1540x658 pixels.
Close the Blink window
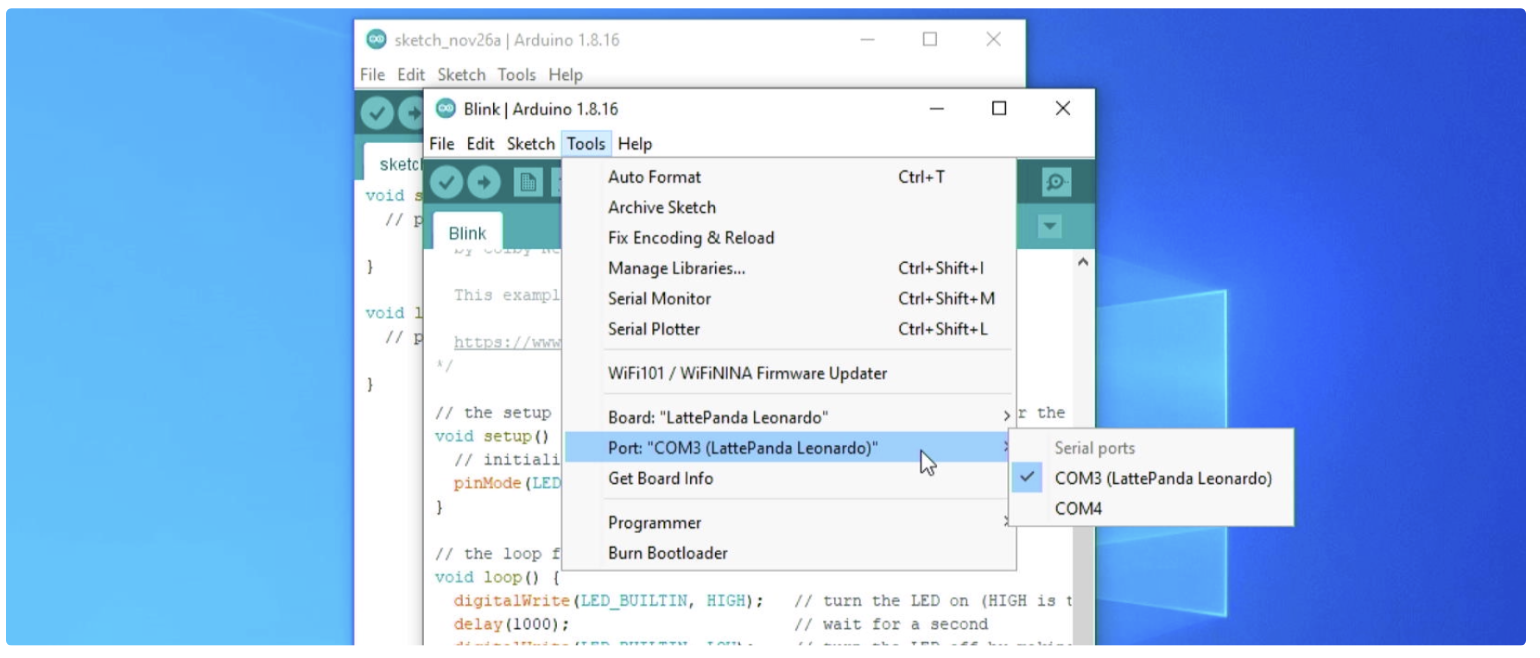pyautogui.click(x=1063, y=109)
